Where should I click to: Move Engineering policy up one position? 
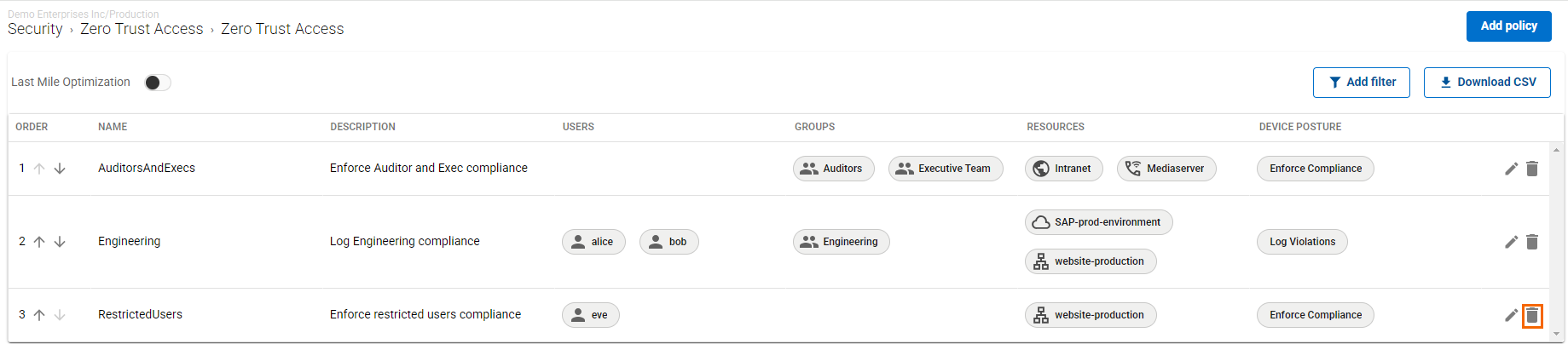click(x=39, y=242)
